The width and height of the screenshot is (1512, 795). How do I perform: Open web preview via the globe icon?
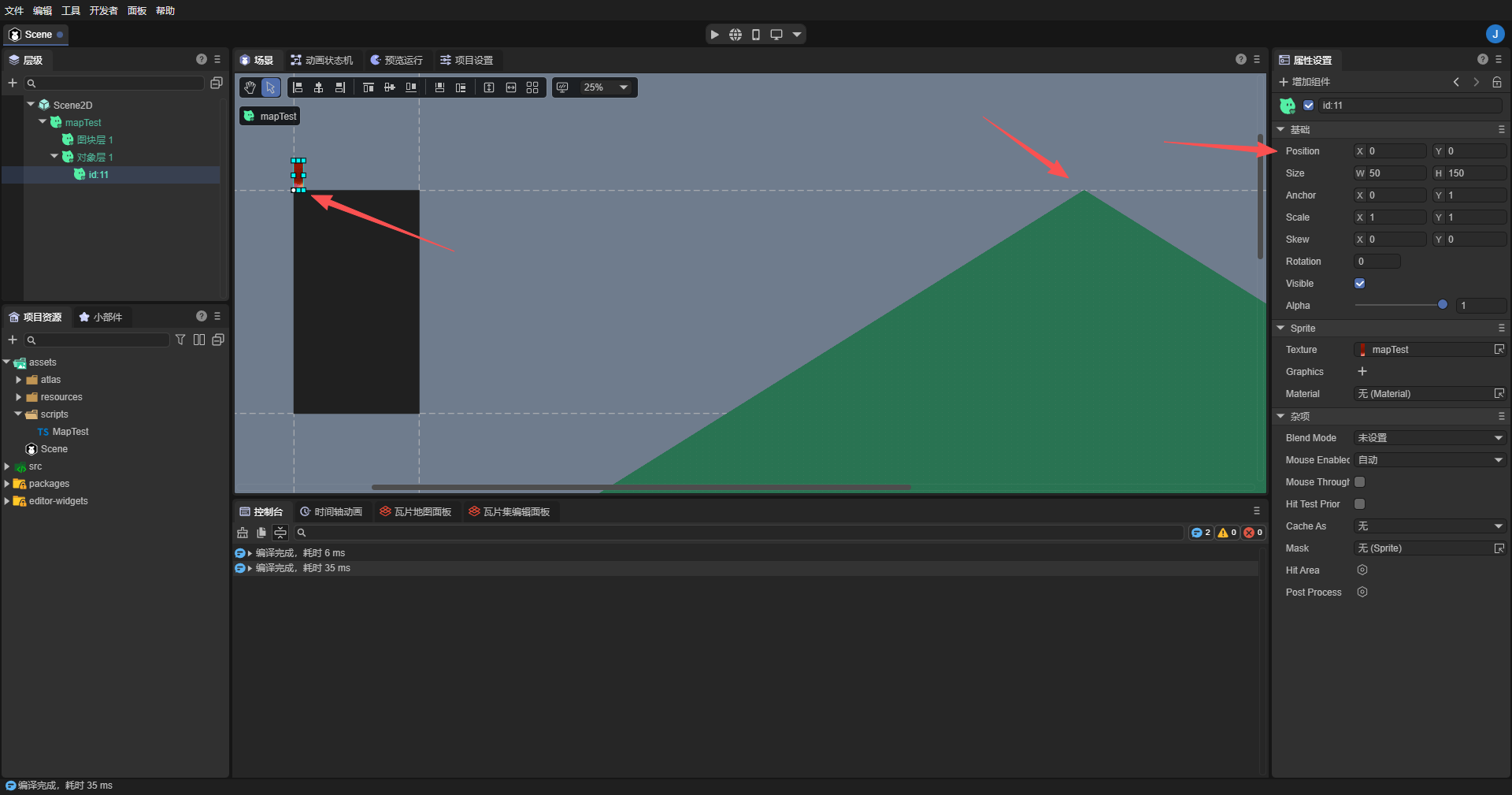pyautogui.click(x=735, y=35)
